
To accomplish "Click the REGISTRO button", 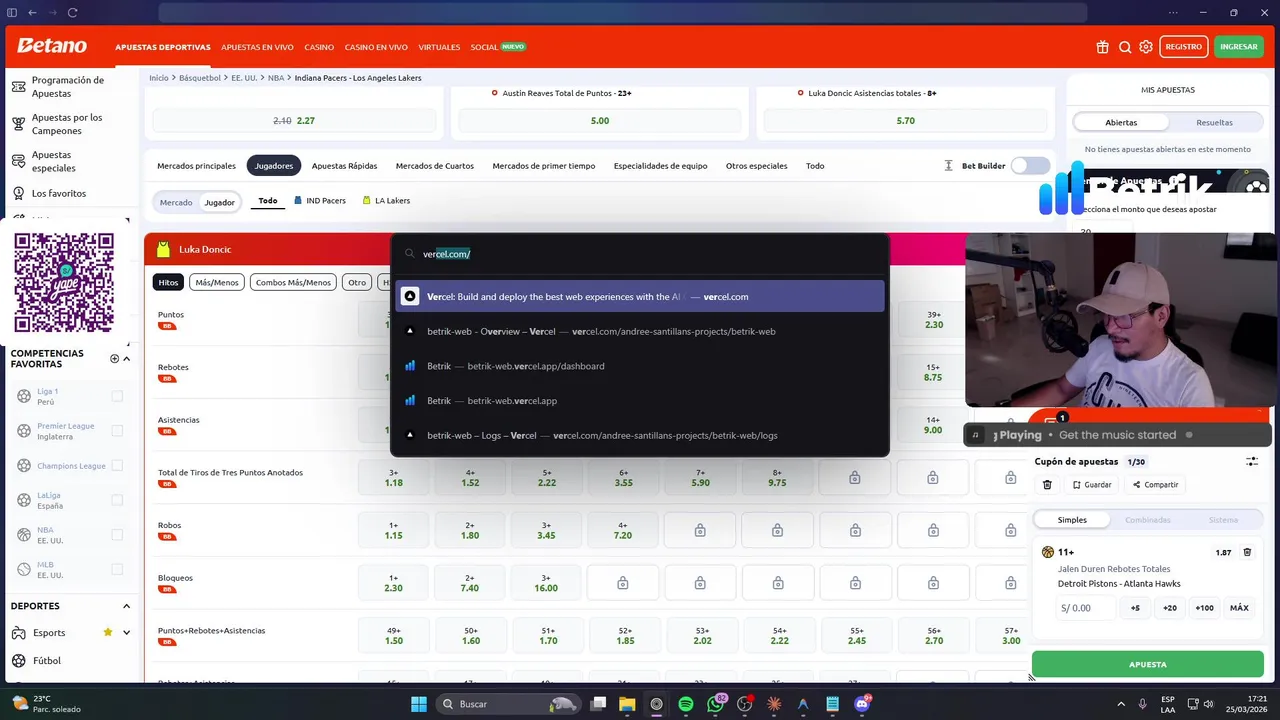I will coord(1183,47).
